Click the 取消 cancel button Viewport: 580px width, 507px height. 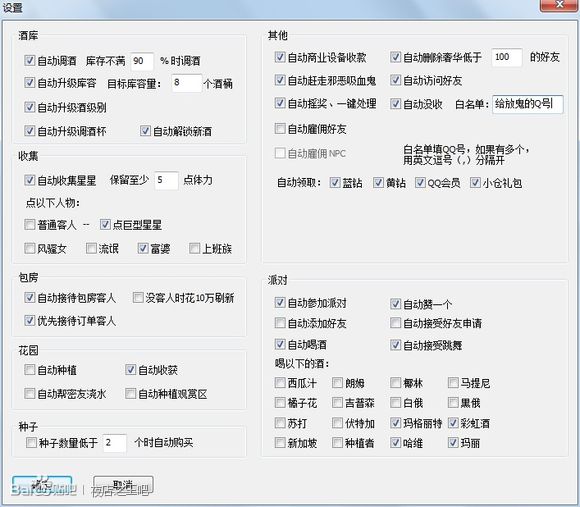coord(123,485)
